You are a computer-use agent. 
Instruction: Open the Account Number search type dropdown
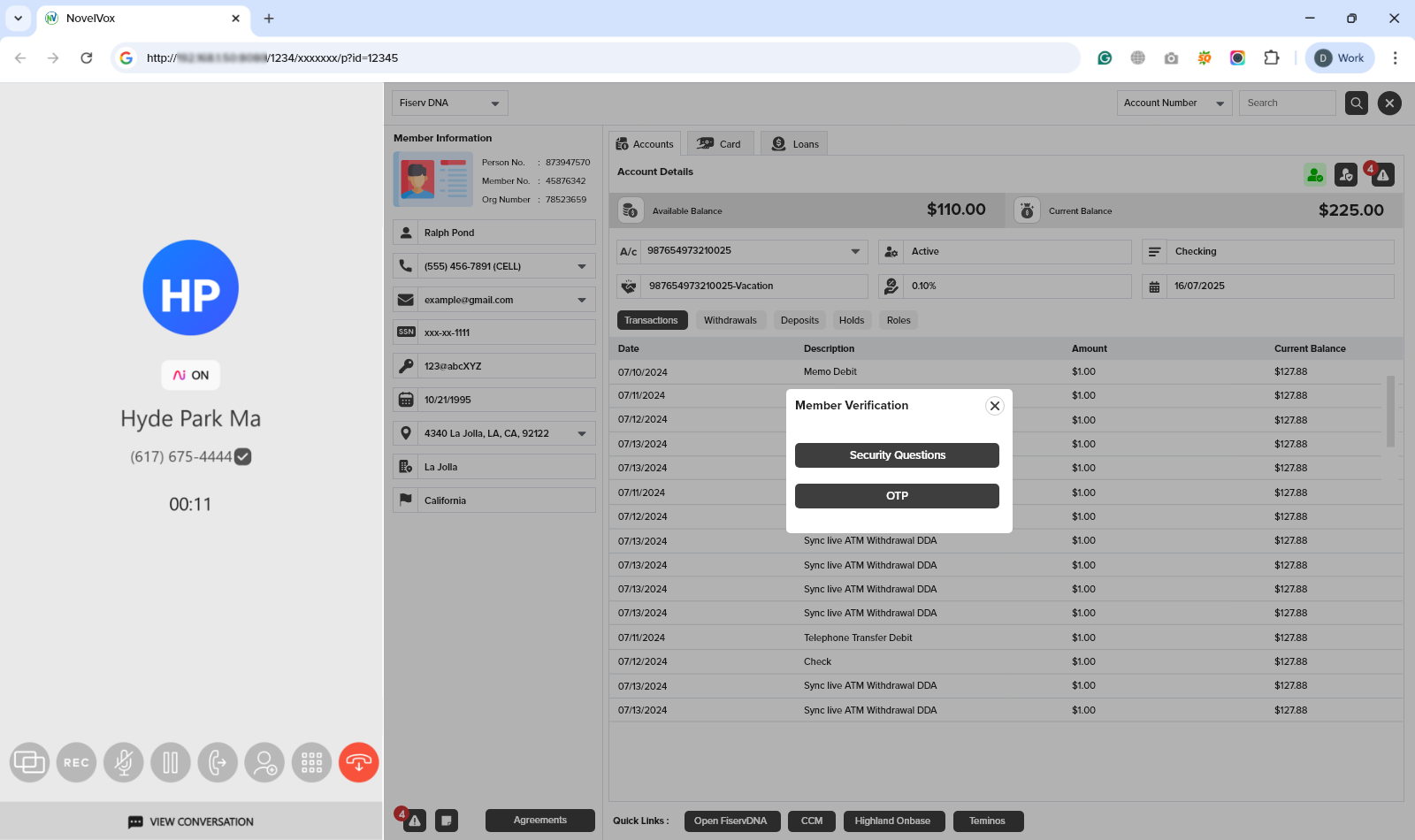(x=1174, y=103)
